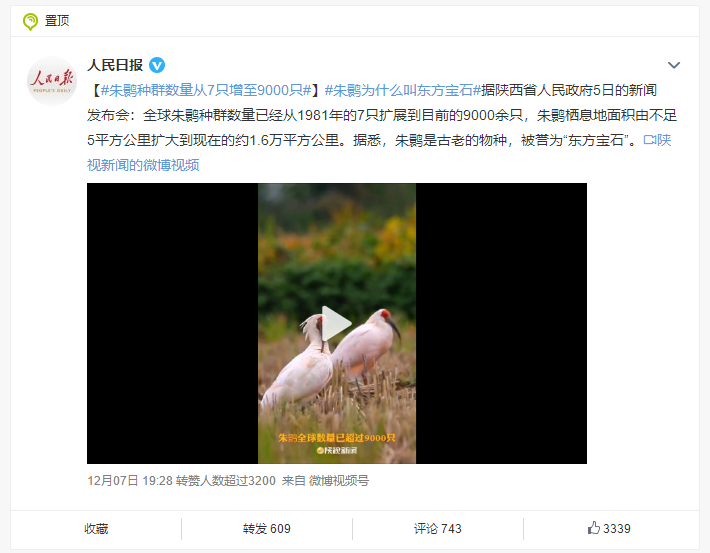710x553 pixels.
Task: Click the post timestamp 12月07日 19:28
Action: coord(130,481)
